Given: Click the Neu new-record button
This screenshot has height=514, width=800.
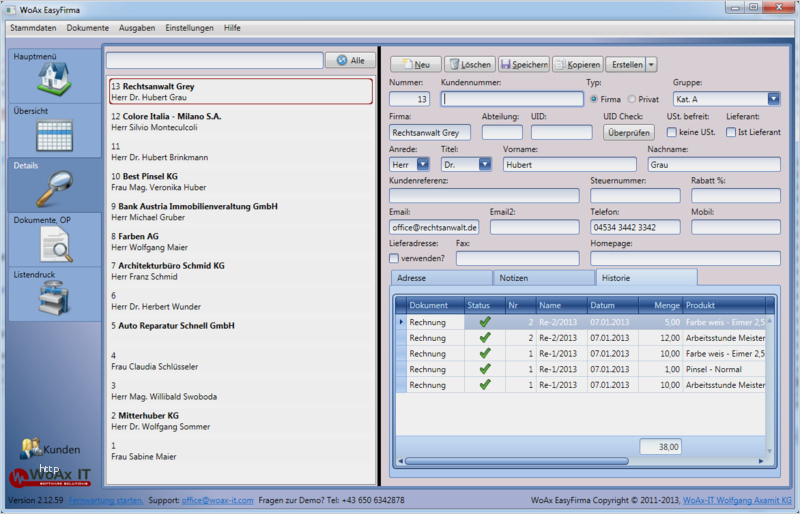Looking at the screenshot, I should point(416,64).
